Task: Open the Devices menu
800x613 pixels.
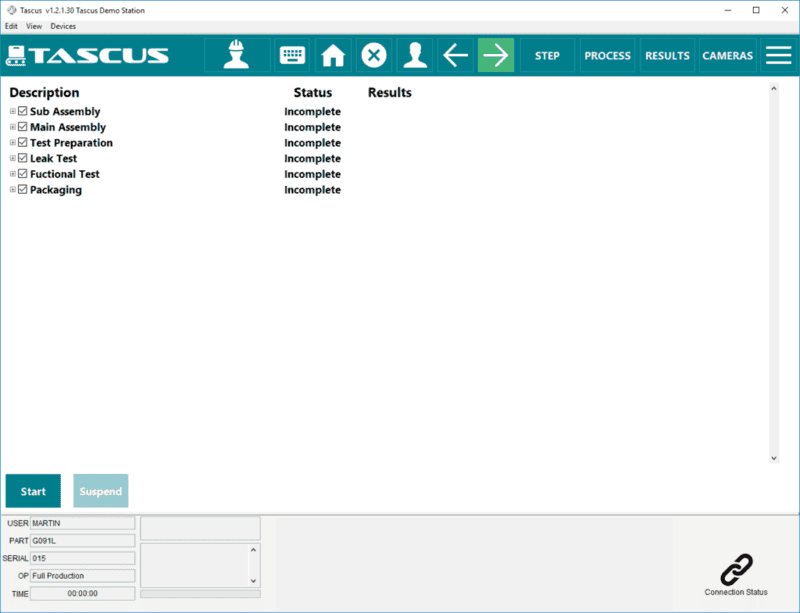Action: tap(63, 26)
